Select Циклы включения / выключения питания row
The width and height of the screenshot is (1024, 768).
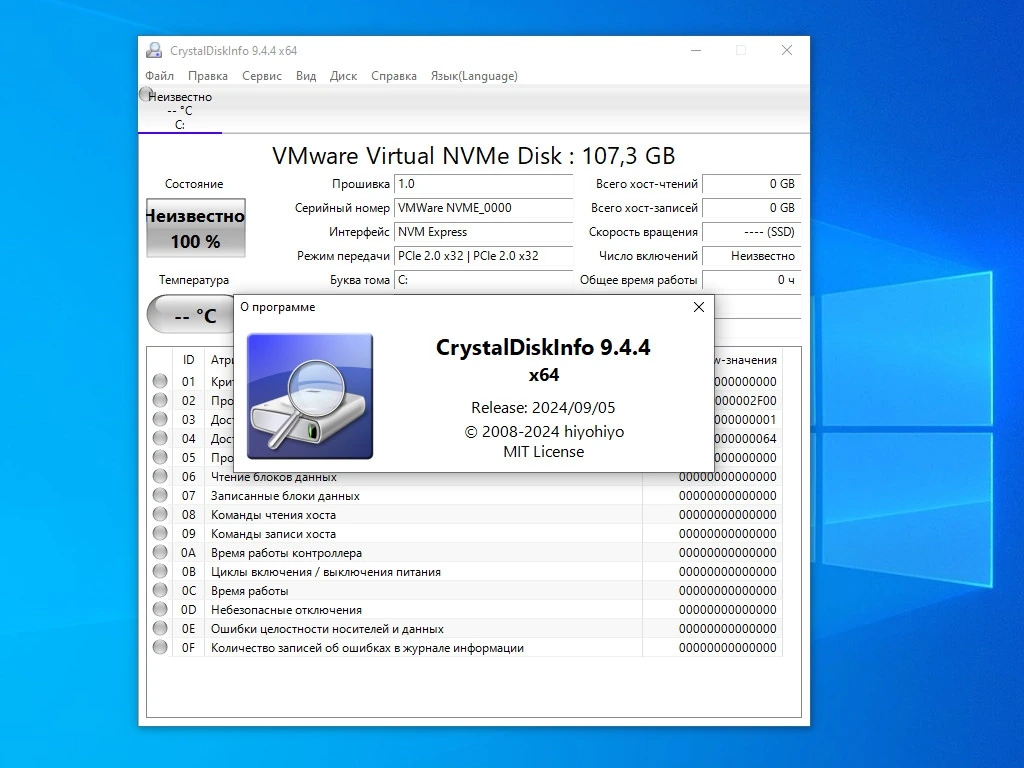(x=465, y=571)
